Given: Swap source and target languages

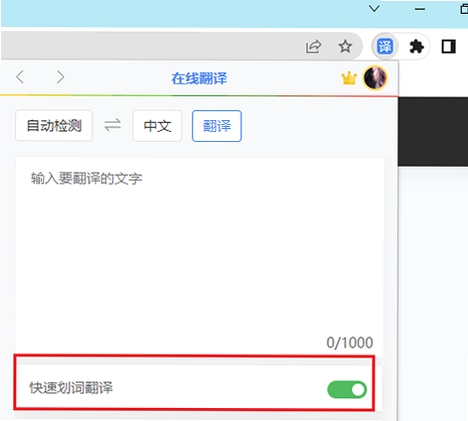Looking at the screenshot, I should 112,125.
